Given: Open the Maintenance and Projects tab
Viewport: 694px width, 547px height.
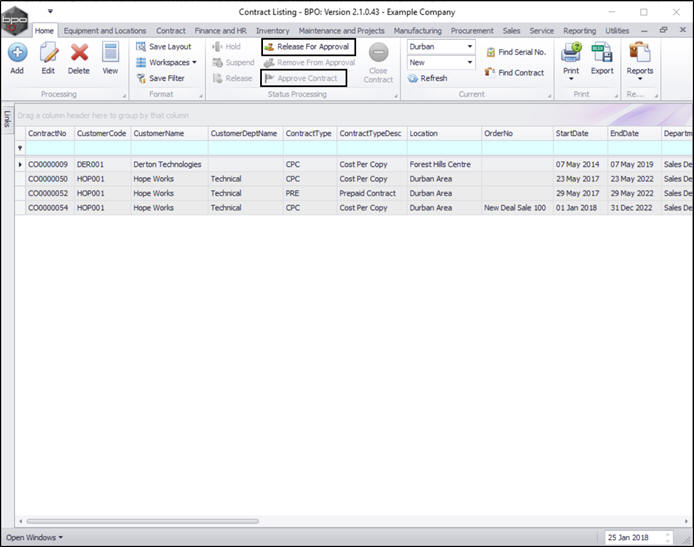Looking at the screenshot, I should (x=342, y=31).
